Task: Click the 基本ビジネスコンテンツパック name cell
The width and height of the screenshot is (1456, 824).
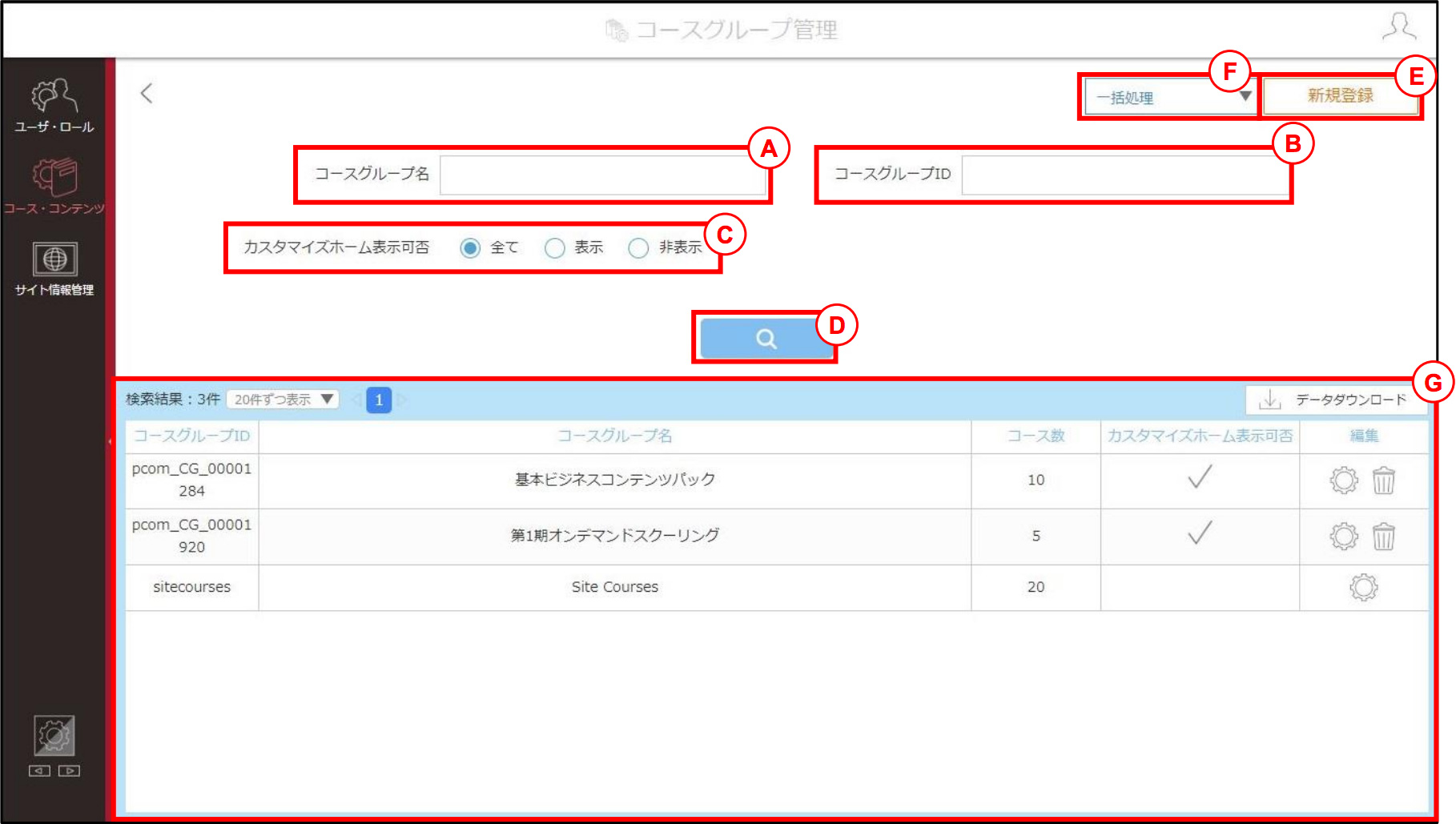Action: pos(615,480)
